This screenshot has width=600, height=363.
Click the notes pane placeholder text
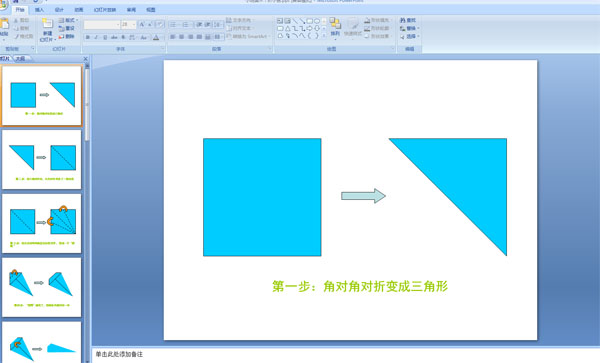tap(119, 354)
